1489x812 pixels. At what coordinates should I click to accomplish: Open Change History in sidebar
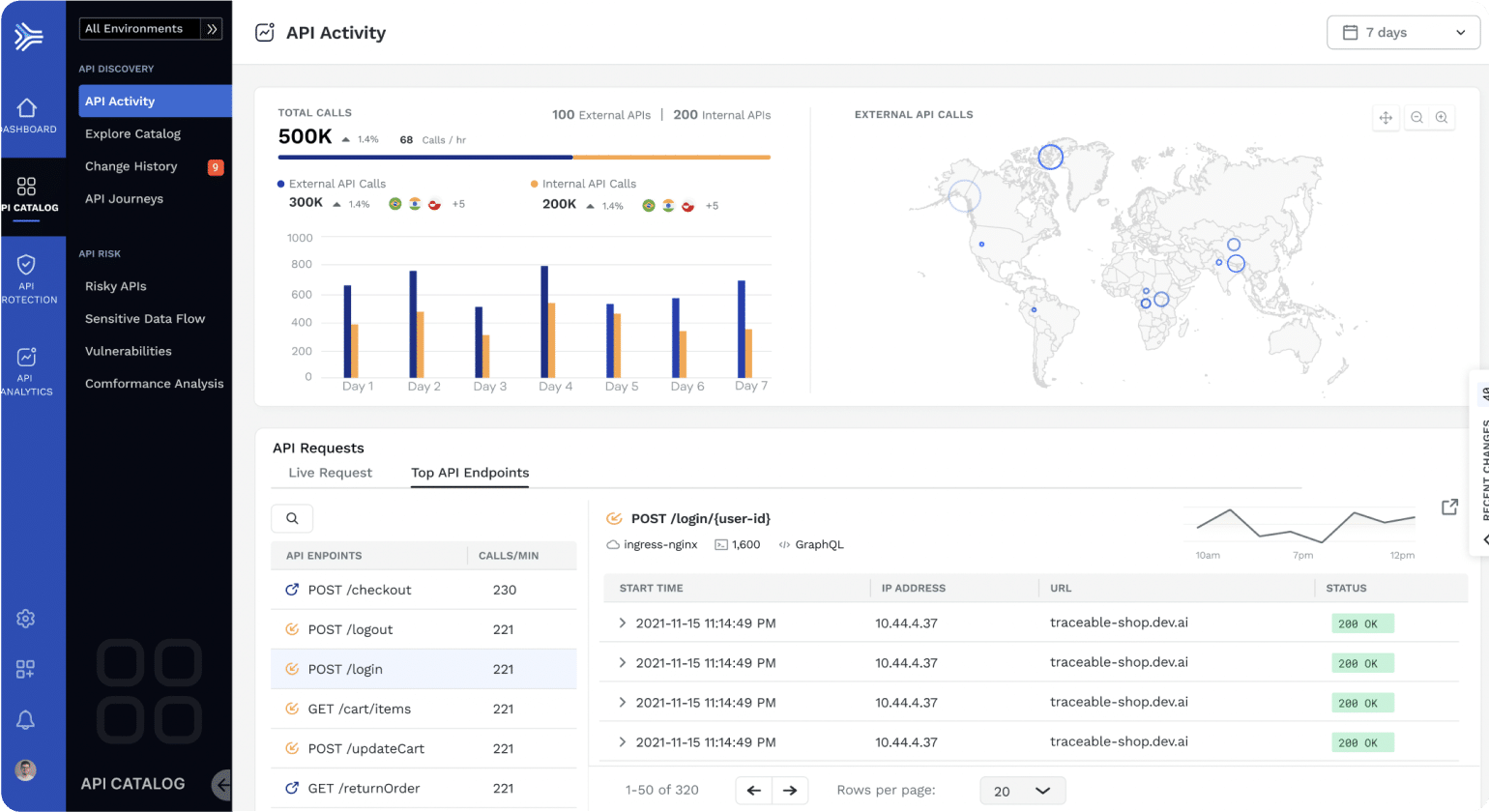(131, 166)
